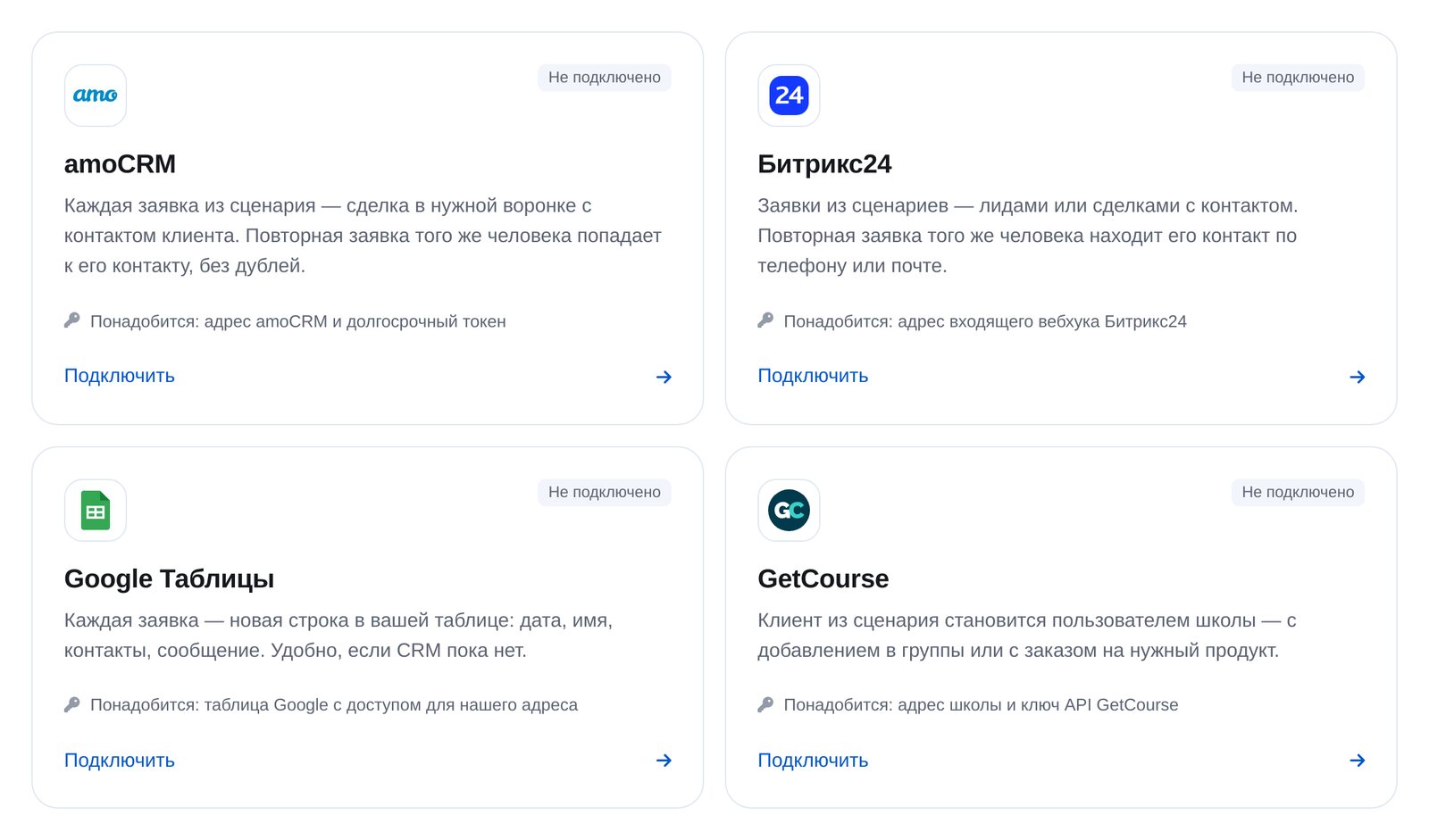The width and height of the screenshot is (1429, 840).
Task: Click requirement text "адрес amoCRM и долгосрочный токен"
Action: [355, 321]
